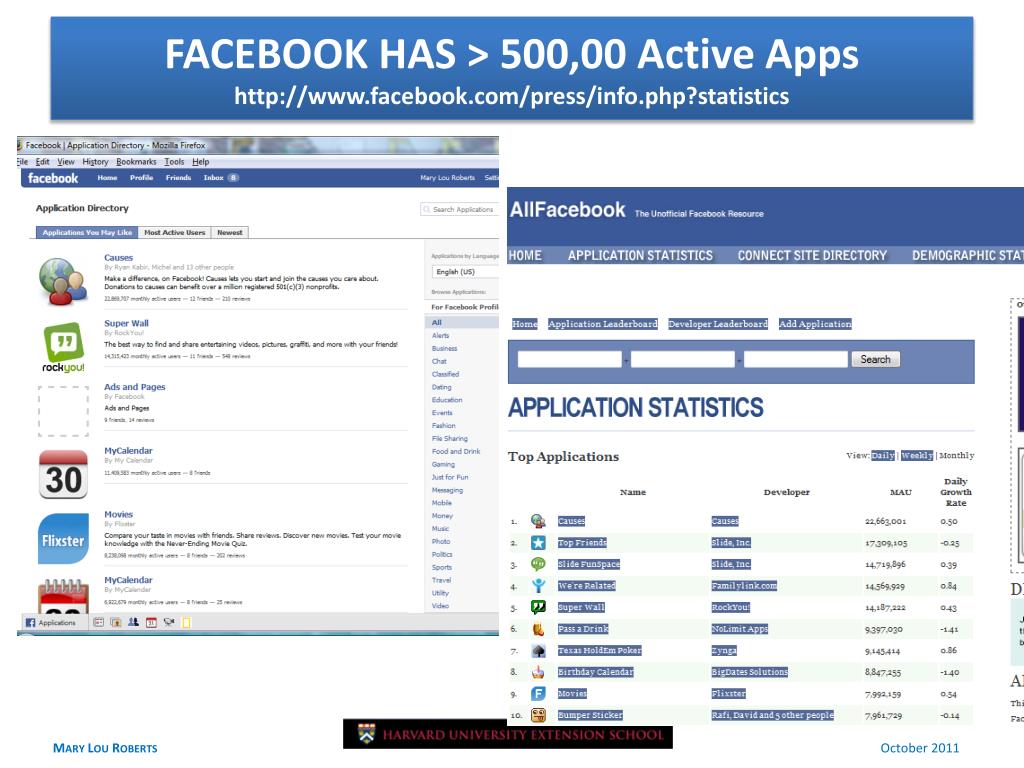Open the Texas HoldEm Poker name link

(600, 650)
